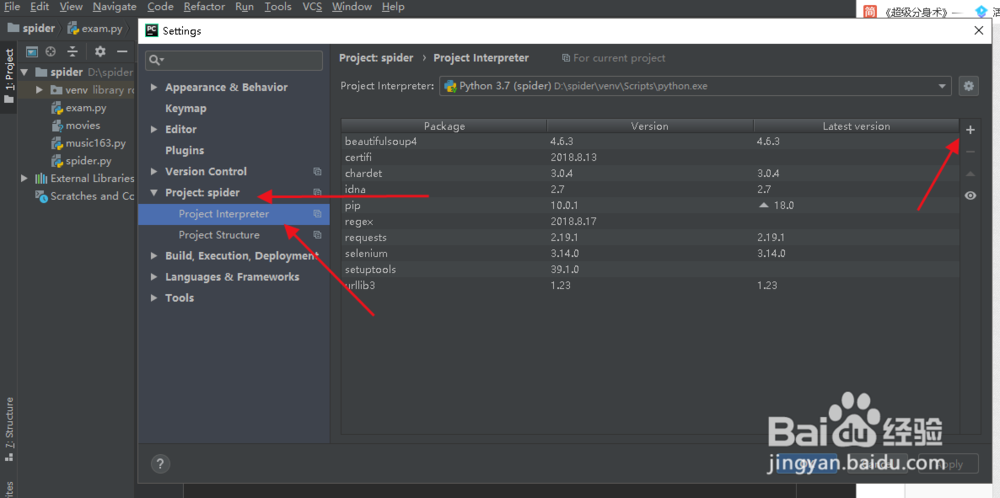Expand the Tools settings node
The image size is (1000, 498).
(154, 298)
